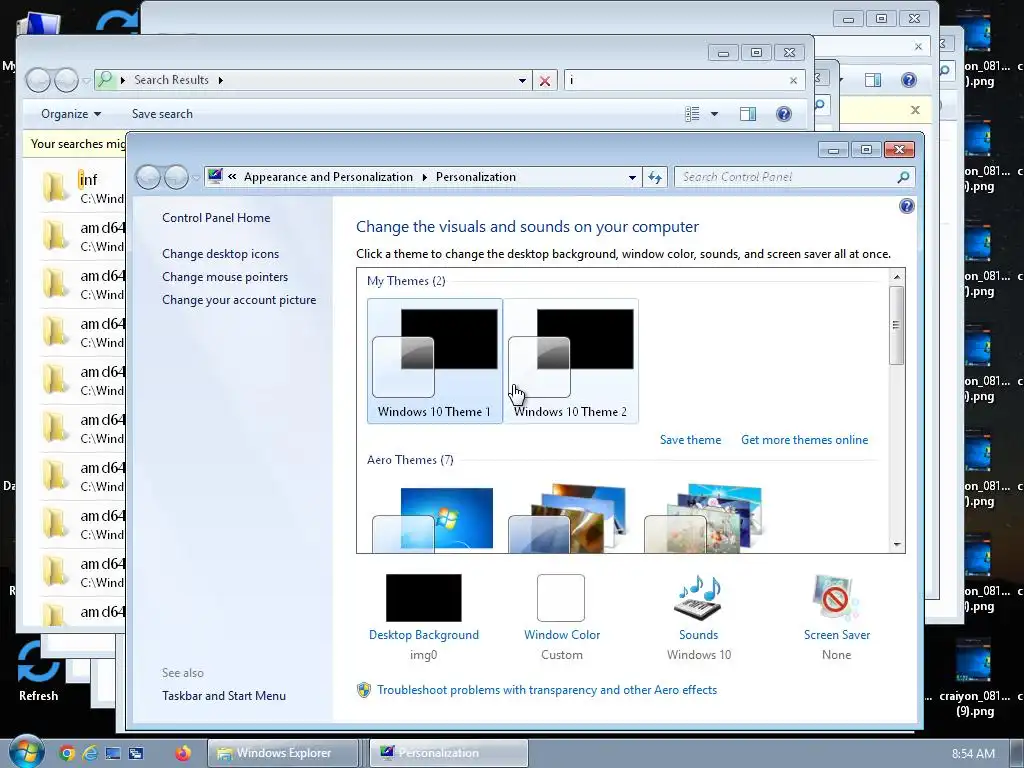Open the breadcrumb arrow after Appearance and Personalization
The height and width of the screenshot is (768, 1024).
coord(424,177)
